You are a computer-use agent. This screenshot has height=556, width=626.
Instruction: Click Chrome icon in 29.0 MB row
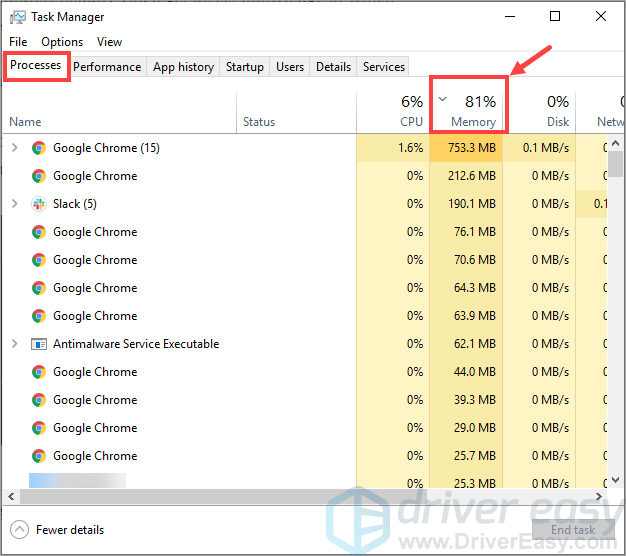[39, 428]
